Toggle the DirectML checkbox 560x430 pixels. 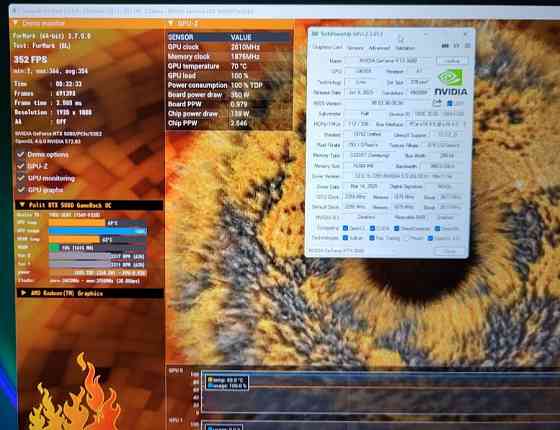[438, 228]
